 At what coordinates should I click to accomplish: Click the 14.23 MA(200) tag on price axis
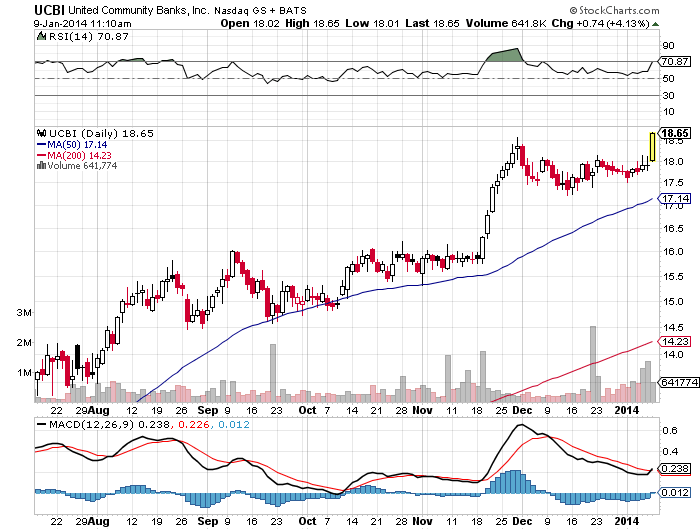pos(675,342)
